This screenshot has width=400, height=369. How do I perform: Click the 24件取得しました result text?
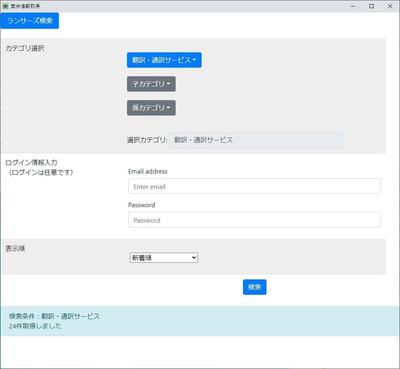(x=35, y=326)
